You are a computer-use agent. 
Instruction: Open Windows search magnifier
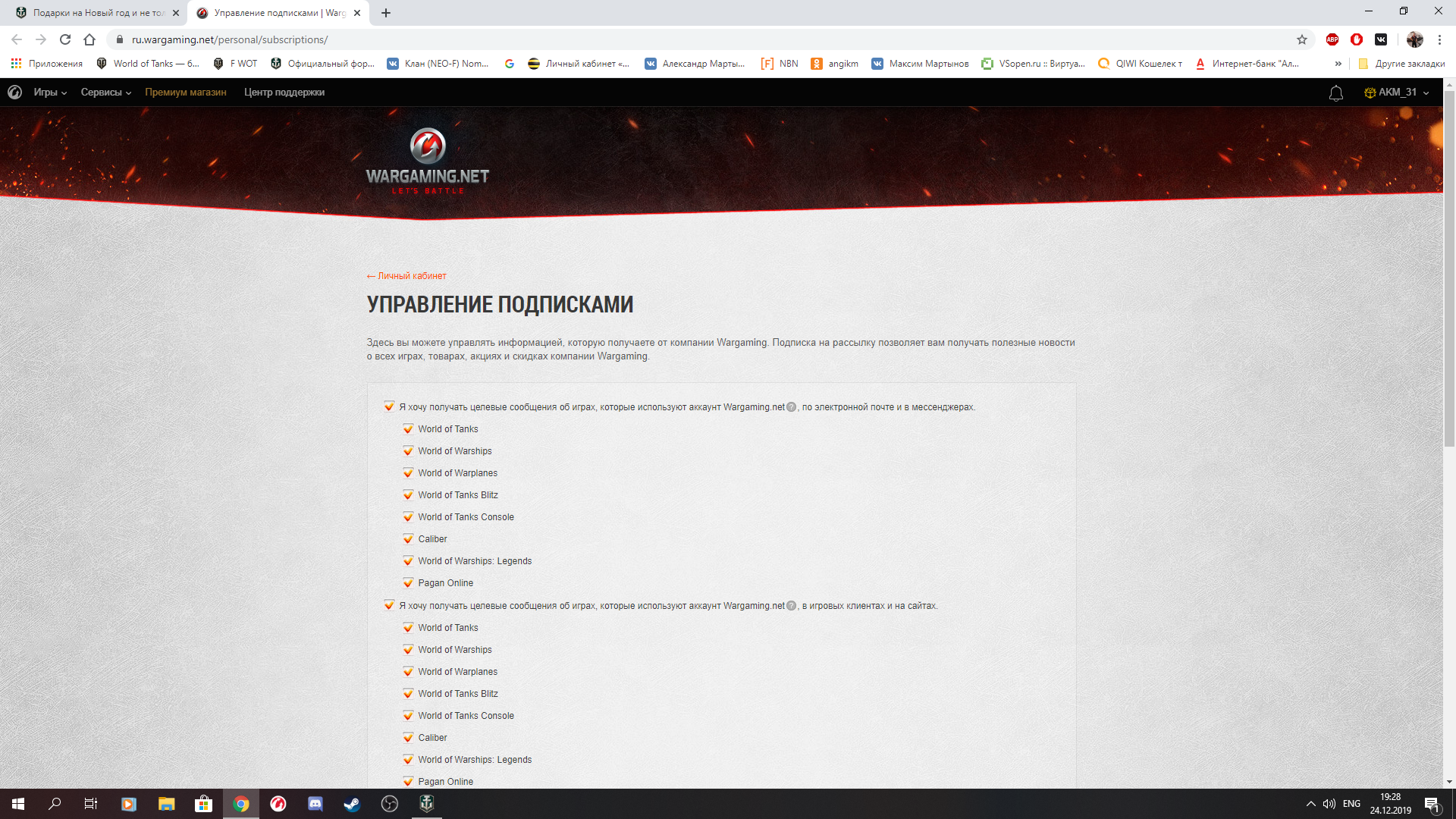point(55,804)
